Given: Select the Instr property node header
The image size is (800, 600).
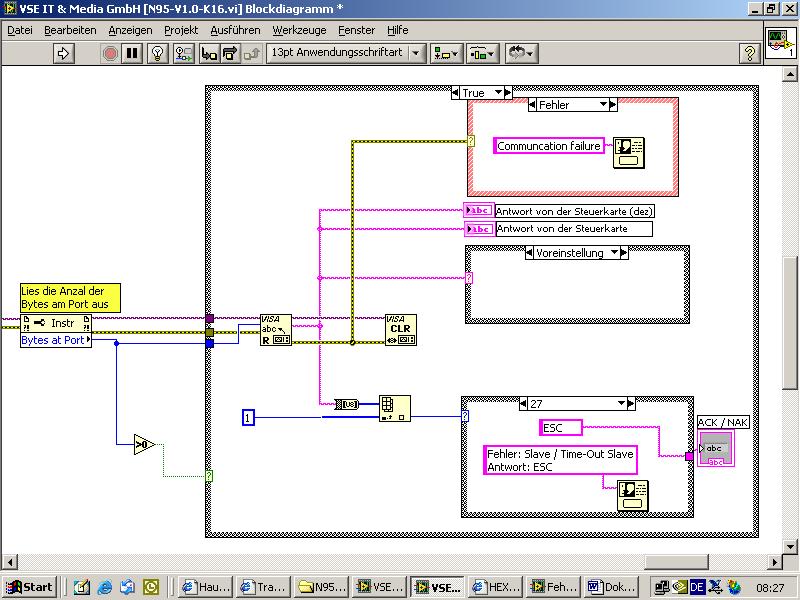Looking at the screenshot, I should tap(56, 323).
